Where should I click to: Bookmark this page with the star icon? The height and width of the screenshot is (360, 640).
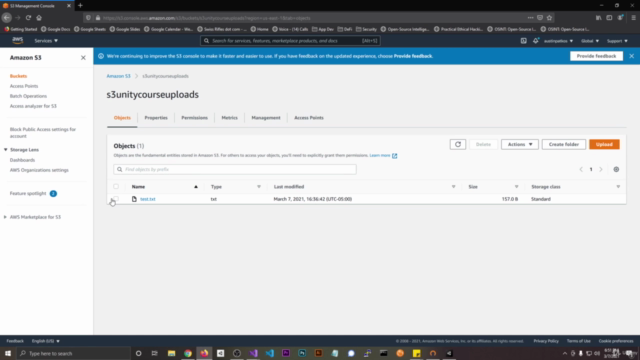(x=549, y=18)
